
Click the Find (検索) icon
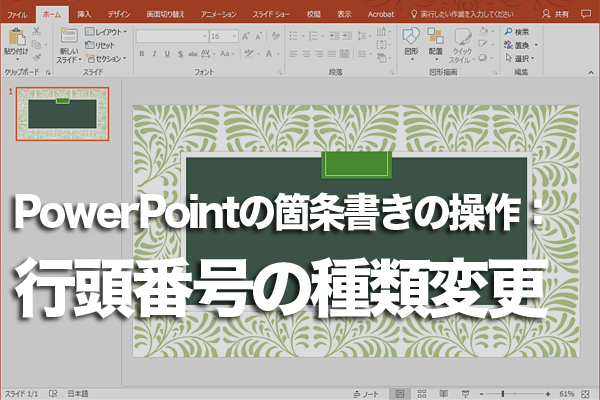(x=509, y=32)
